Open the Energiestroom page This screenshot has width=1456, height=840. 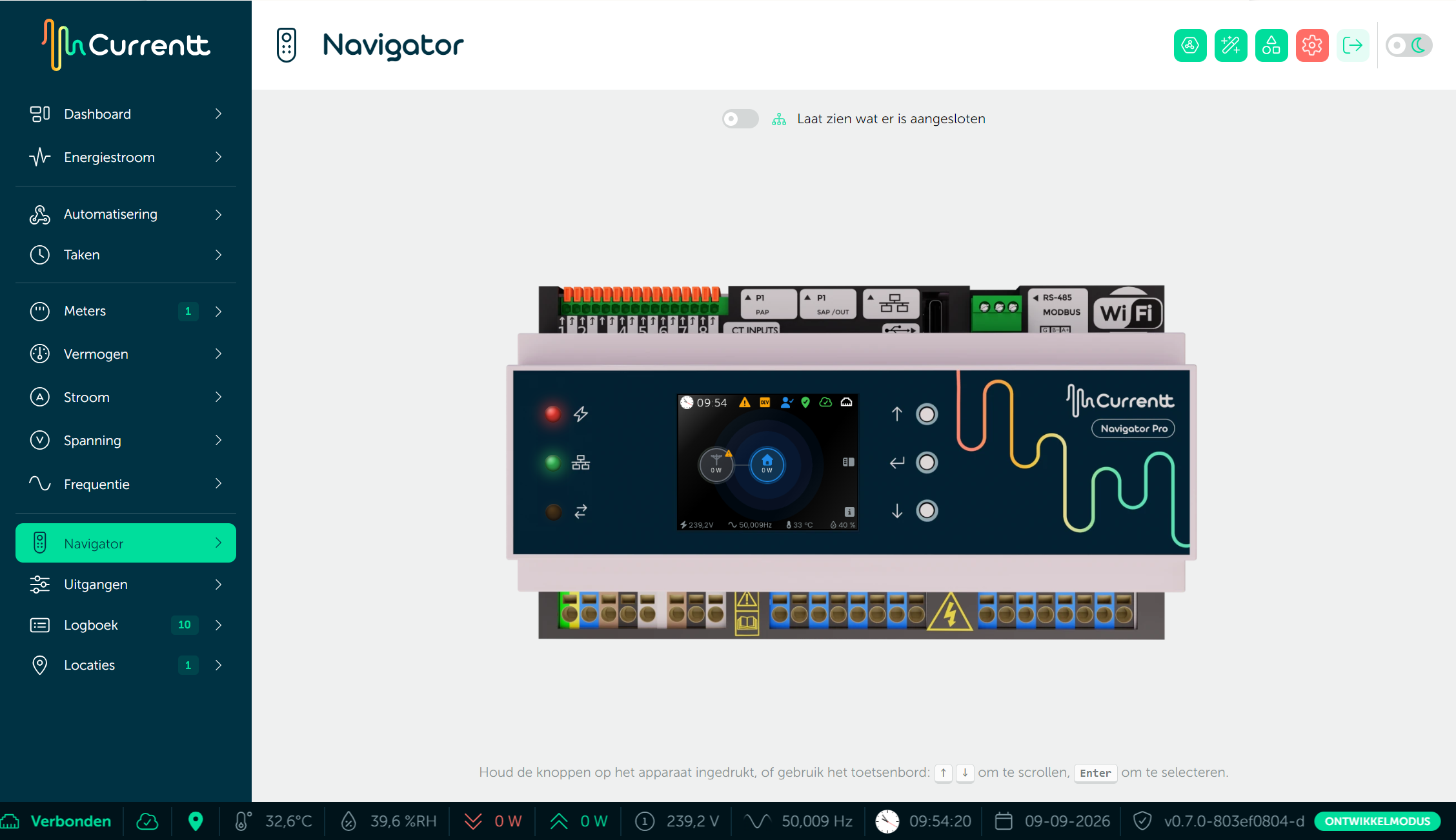pyautogui.click(x=126, y=157)
